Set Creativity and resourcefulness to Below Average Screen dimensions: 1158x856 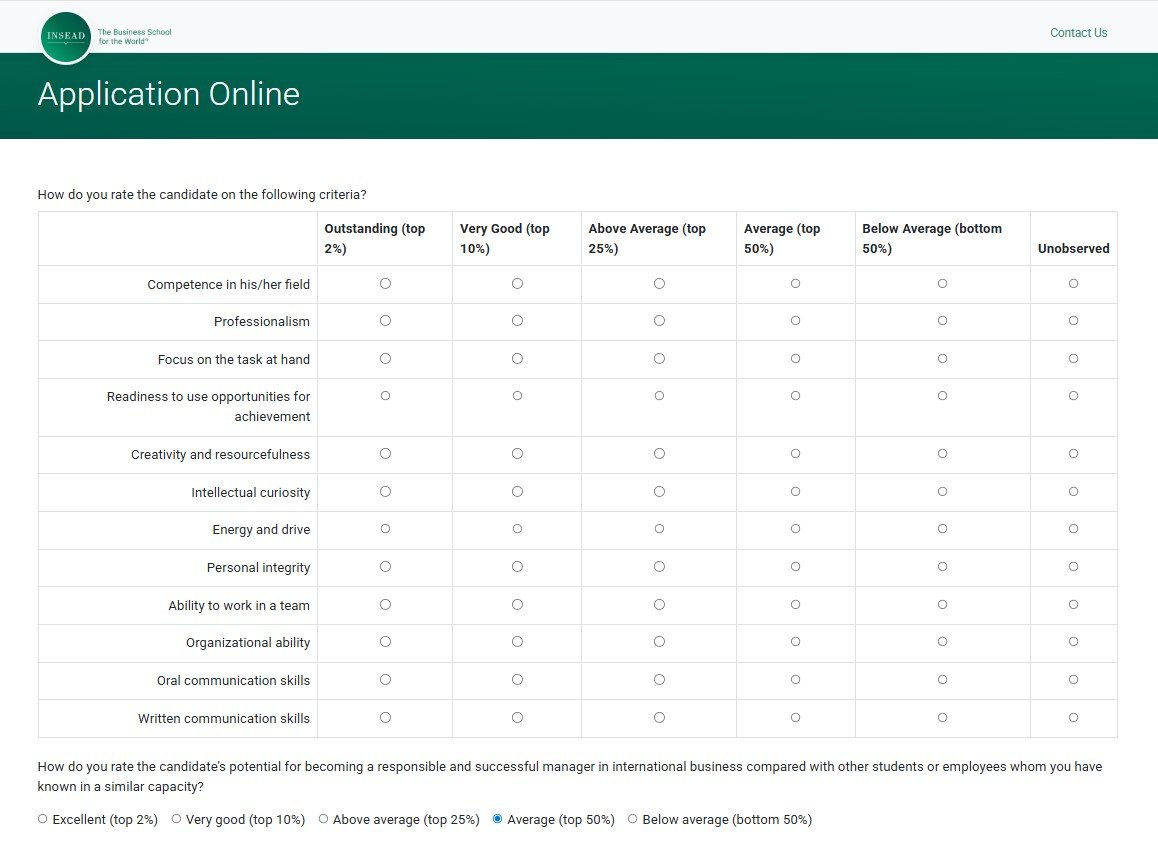point(942,453)
